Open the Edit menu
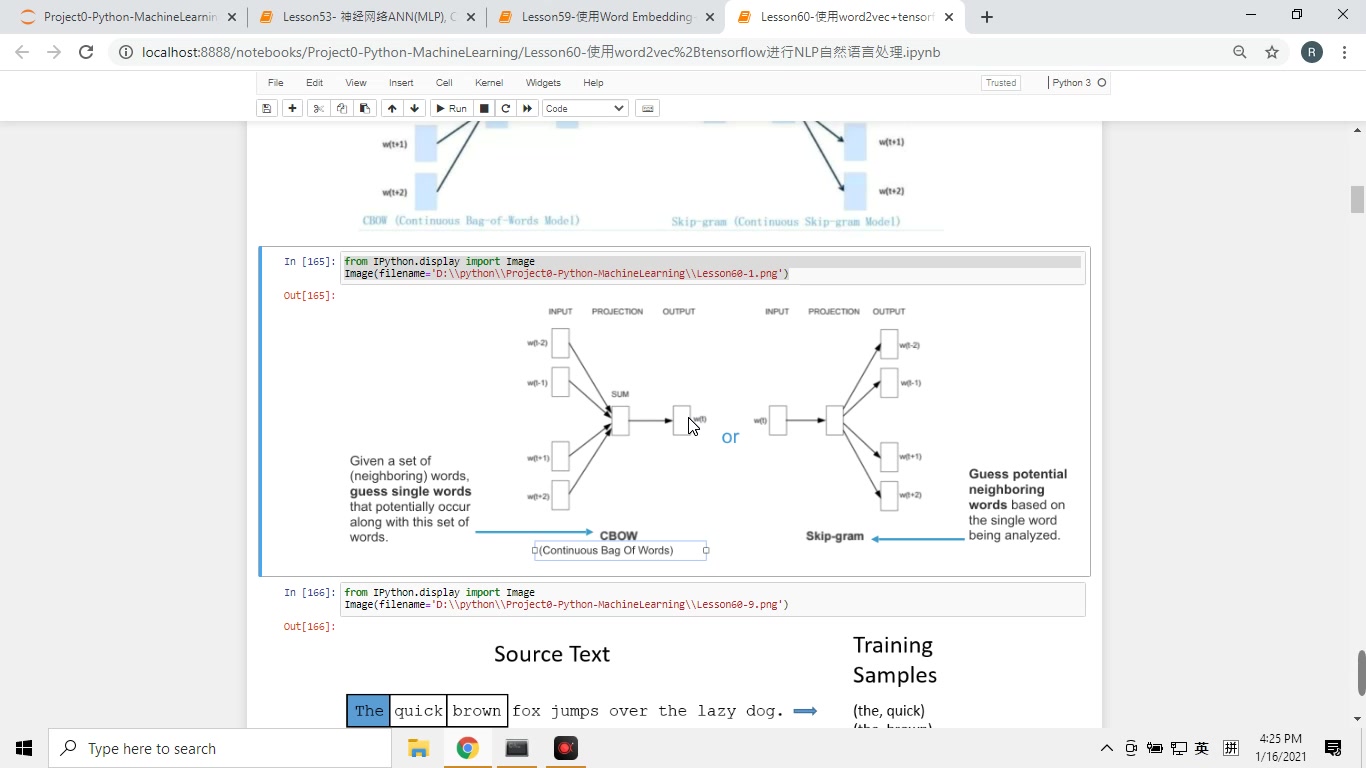This screenshot has height=768, width=1366. pos(314,83)
